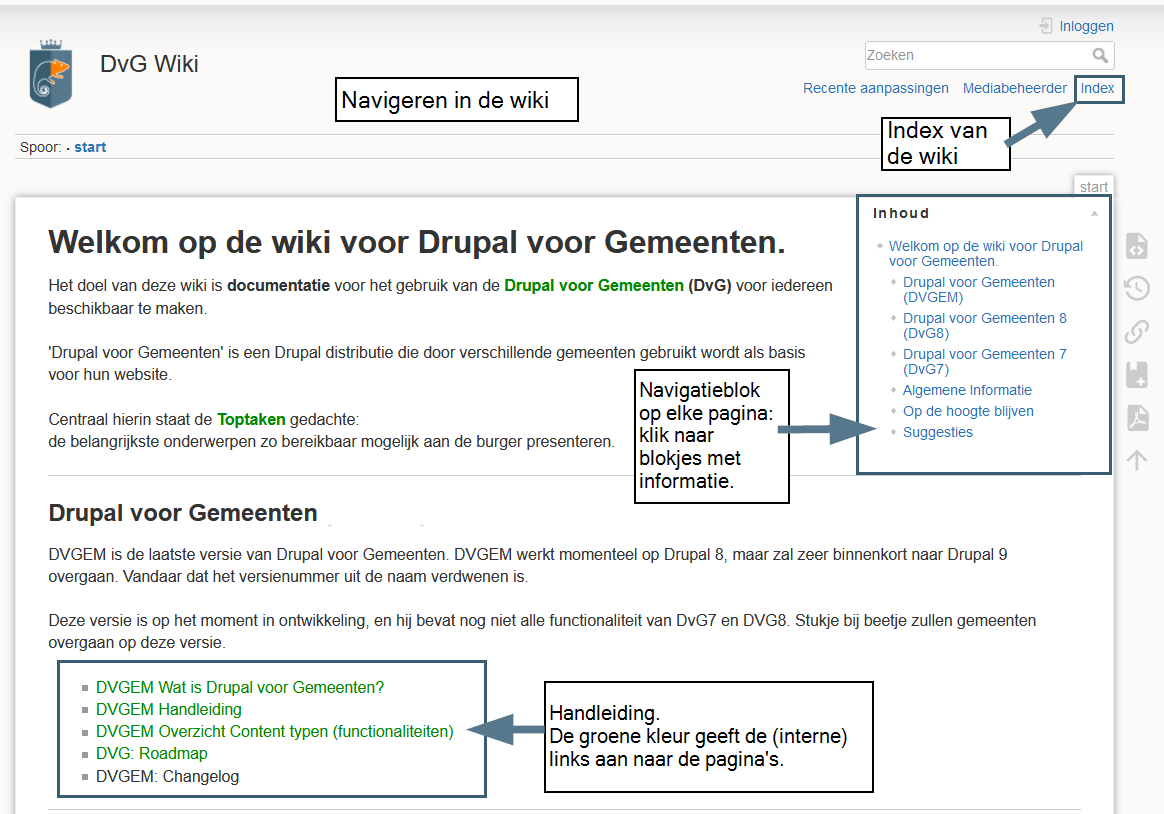Click the back to top arrow icon
This screenshot has width=1164, height=814.
tap(1136, 460)
